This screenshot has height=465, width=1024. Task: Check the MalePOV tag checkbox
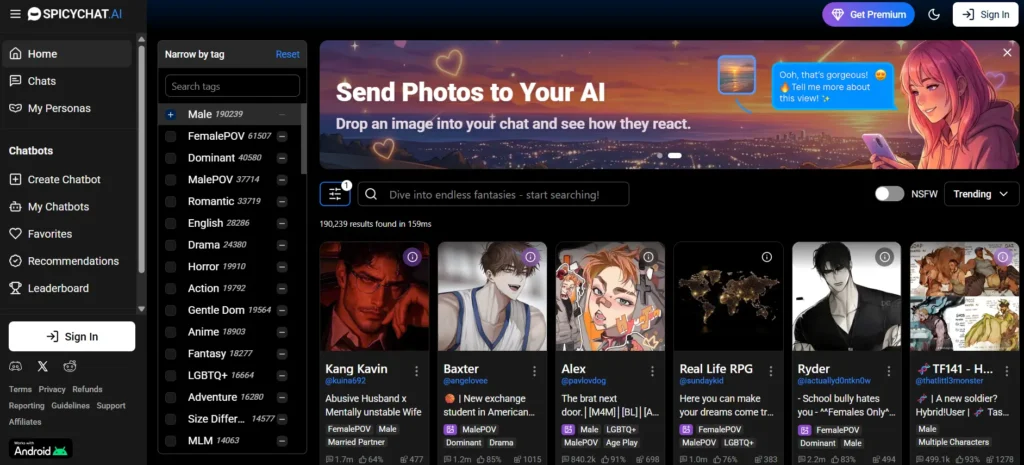[x=170, y=180]
